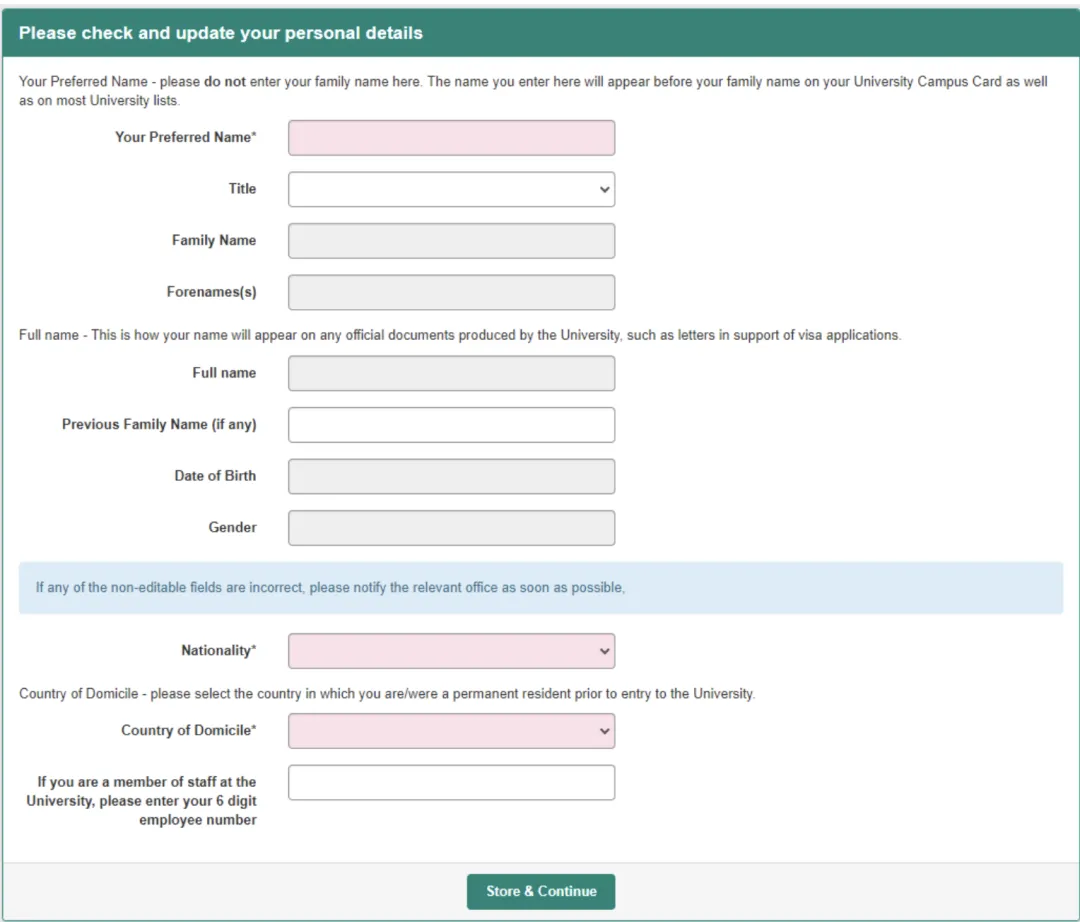This screenshot has width=1080, height=922.
Task: Click the 'Country of Domicile*' label
Action: 189,731
